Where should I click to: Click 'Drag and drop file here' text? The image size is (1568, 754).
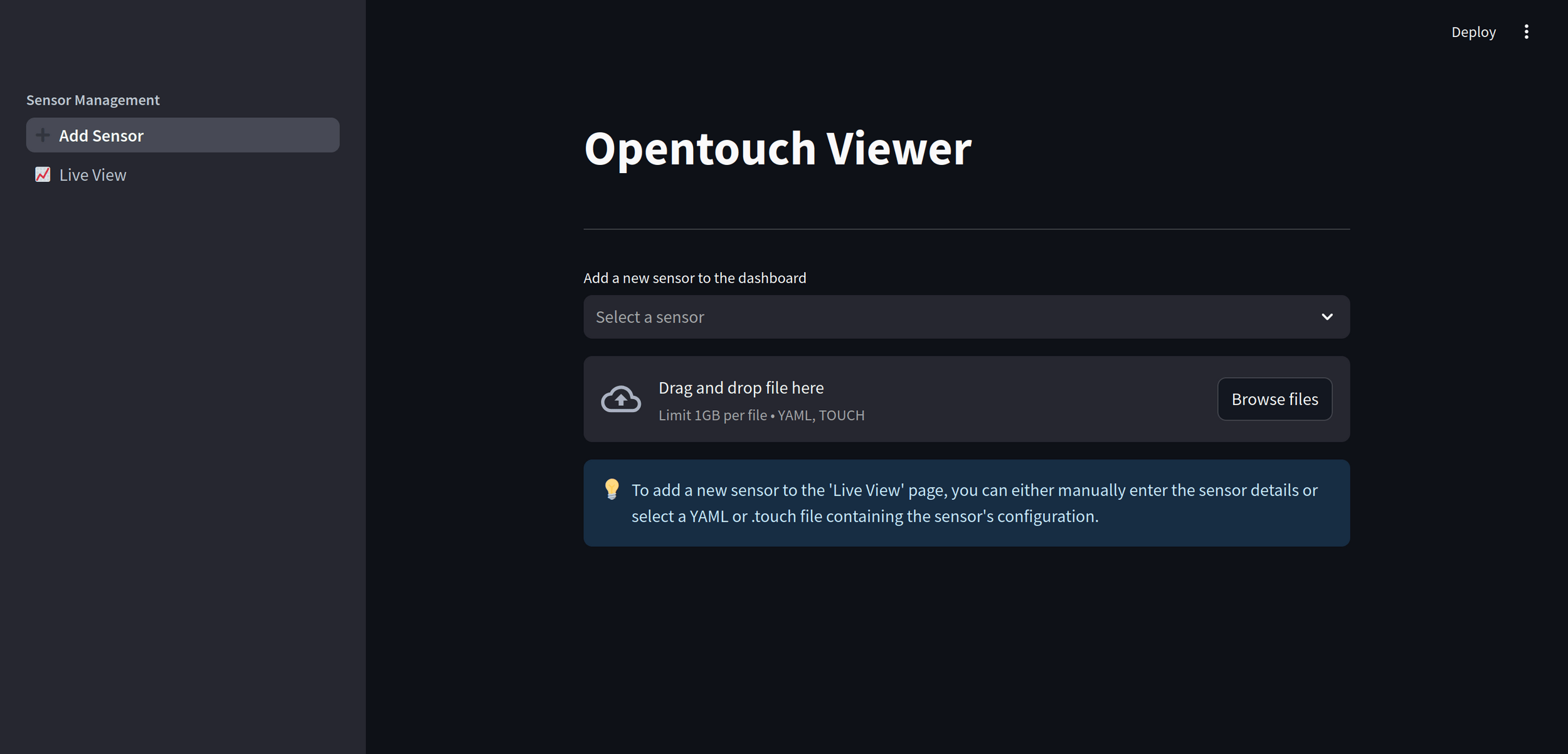pos(741,388)
